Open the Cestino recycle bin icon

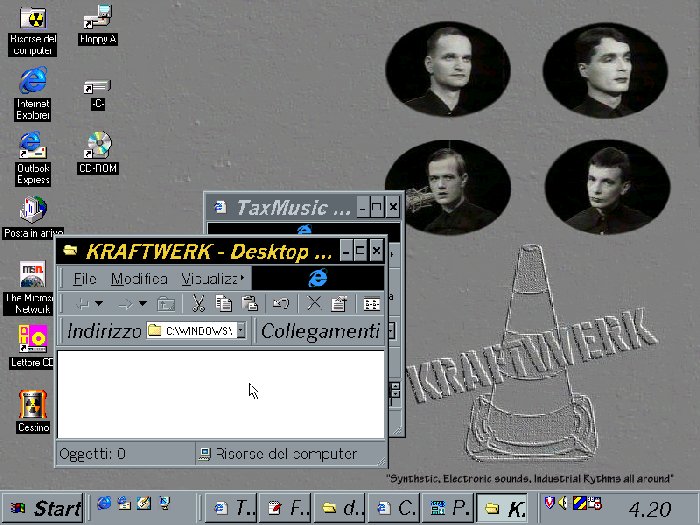tap(33, 407)
